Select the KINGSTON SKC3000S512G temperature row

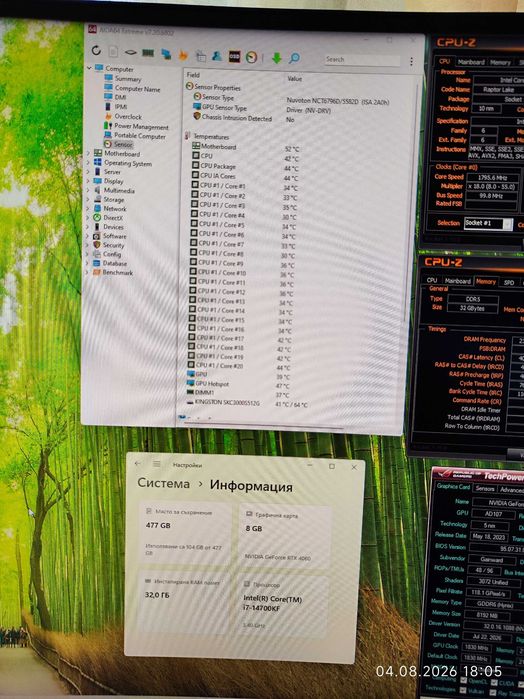(x=247, y=403)
